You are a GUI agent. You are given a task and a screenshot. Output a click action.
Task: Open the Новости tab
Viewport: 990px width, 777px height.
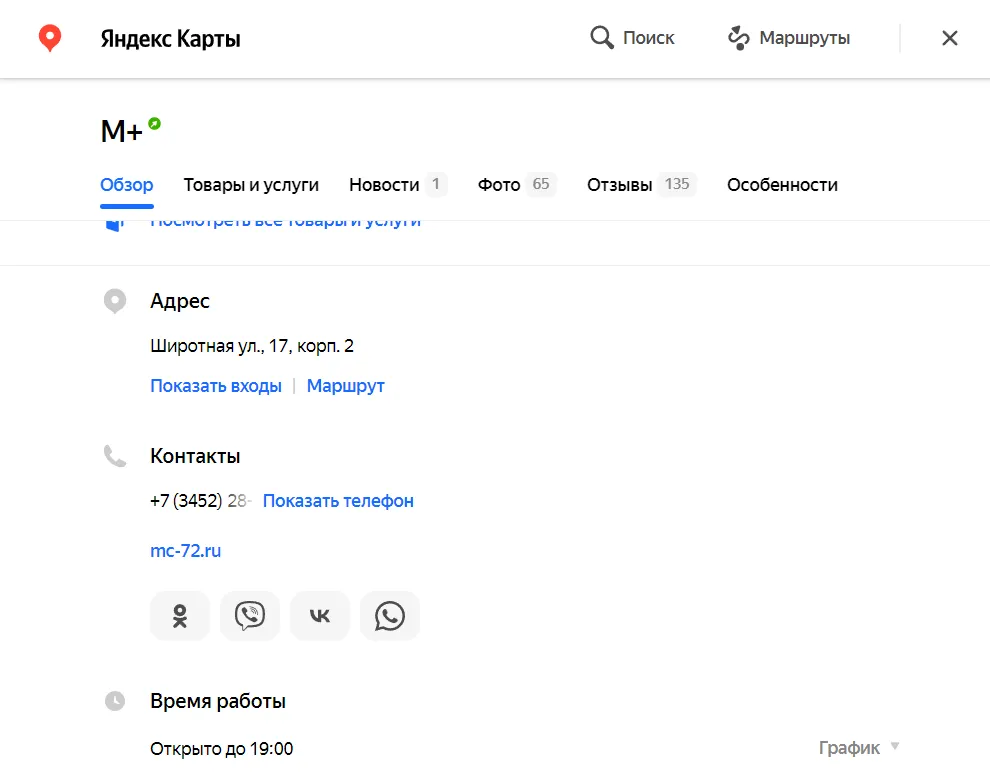(398, 185)
